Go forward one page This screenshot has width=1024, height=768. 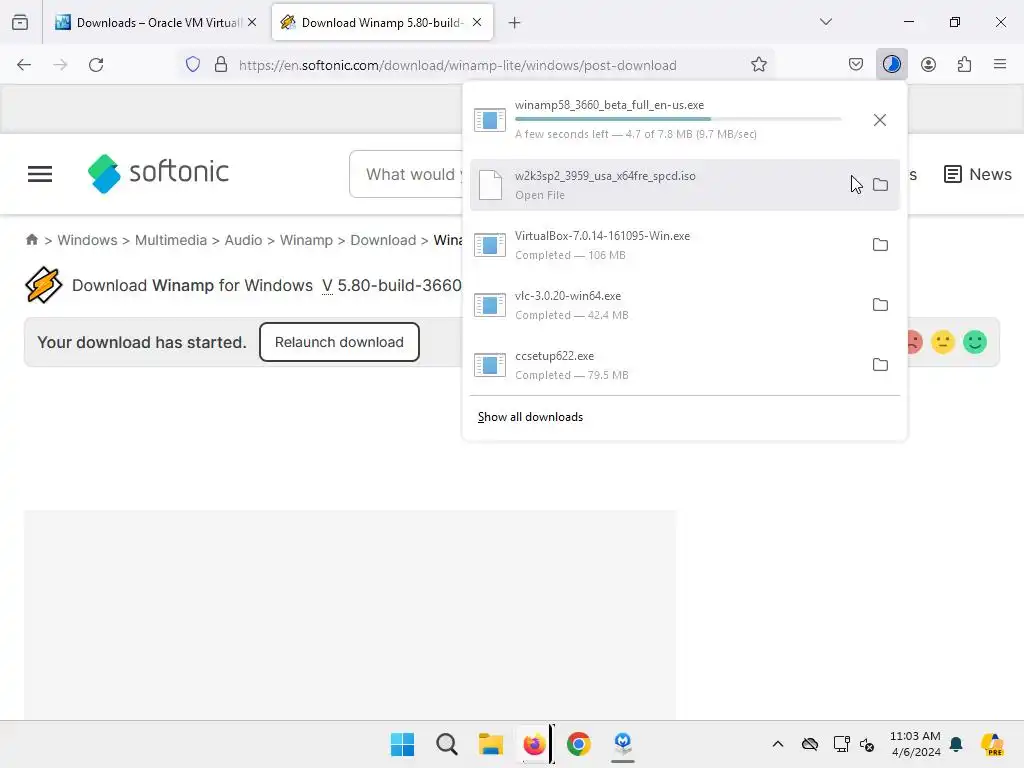click(x=60, y=65)
